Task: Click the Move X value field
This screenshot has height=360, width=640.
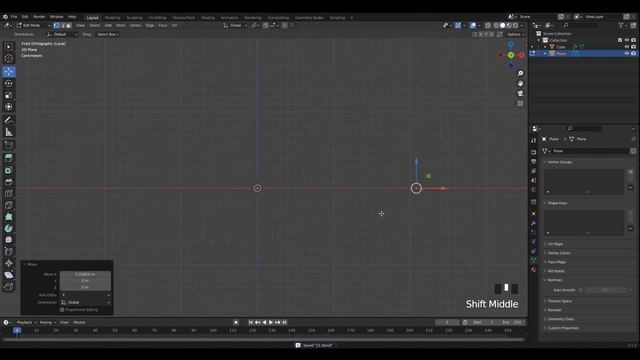Action: [85, 274]
